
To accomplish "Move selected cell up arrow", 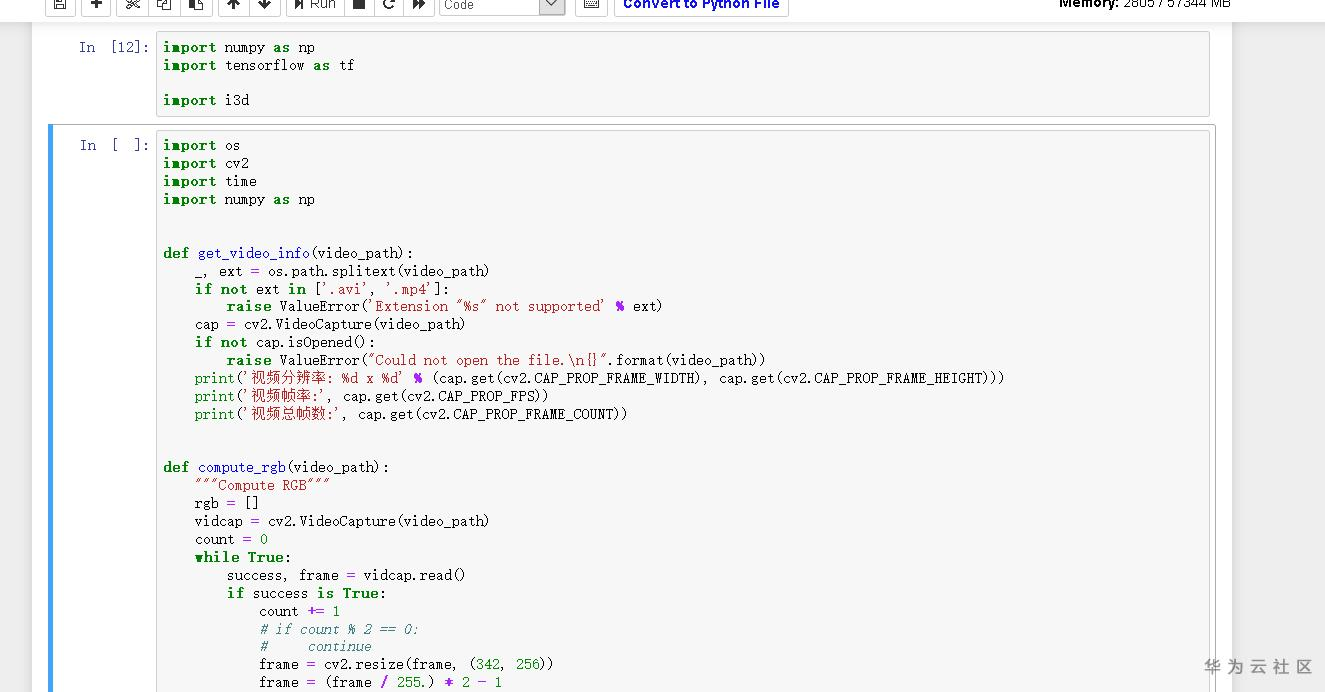I will click(233, 5).
